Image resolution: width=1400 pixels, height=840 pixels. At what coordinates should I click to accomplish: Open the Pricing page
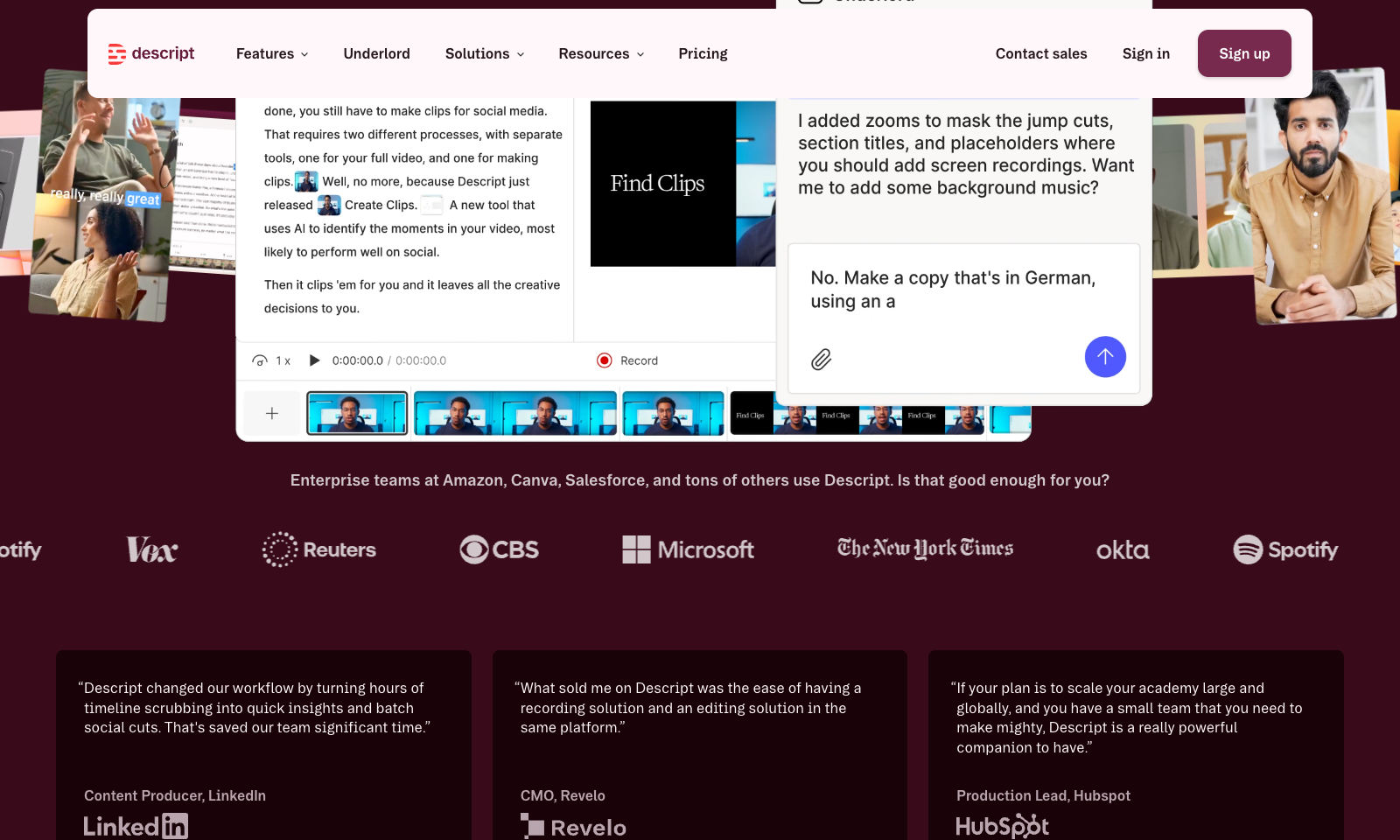[x=703, y=53]
